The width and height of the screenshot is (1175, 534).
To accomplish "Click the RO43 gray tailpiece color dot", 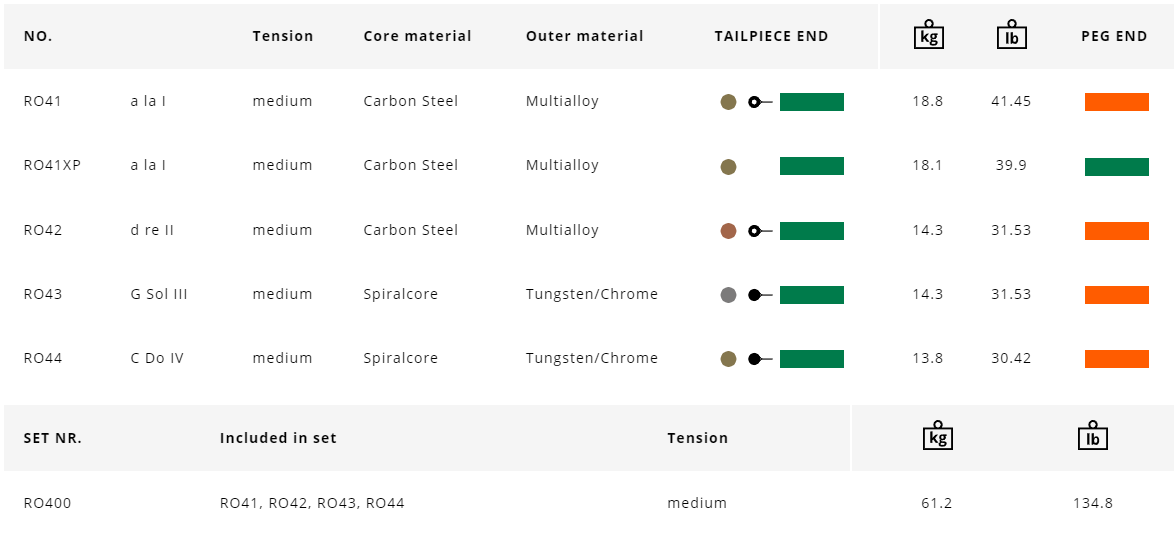I will point(728,295).
